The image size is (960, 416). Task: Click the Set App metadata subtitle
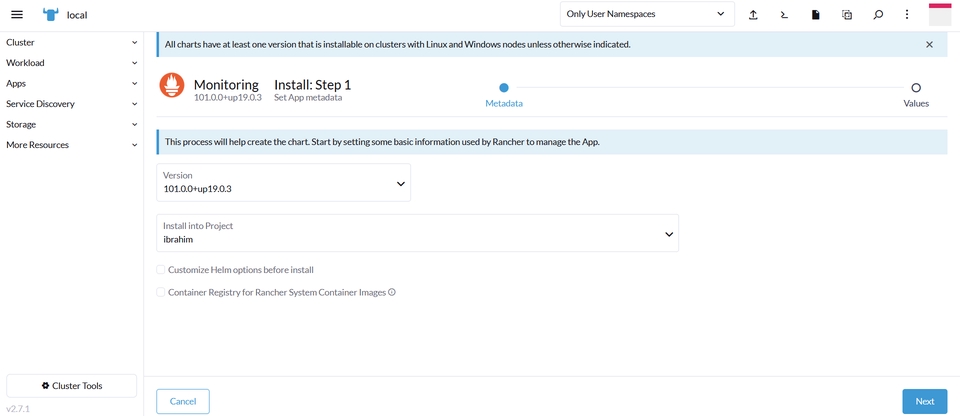pyautogui.click(x=308, y=97)
